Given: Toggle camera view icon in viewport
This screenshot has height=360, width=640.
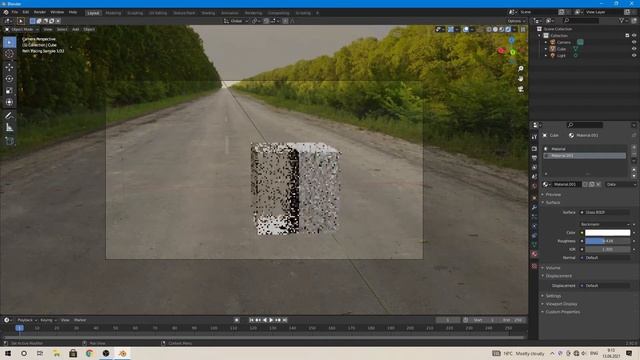Looking at the screenshot, I should pos(520,89).
